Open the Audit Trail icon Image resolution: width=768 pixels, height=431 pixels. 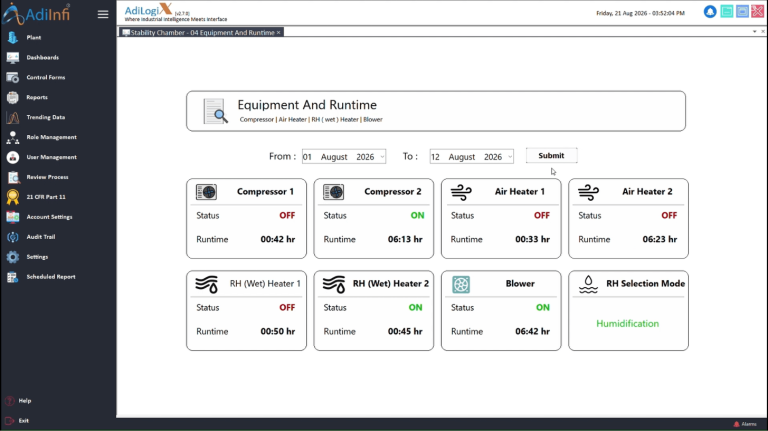pyautogui.click(x=13, y=237)
